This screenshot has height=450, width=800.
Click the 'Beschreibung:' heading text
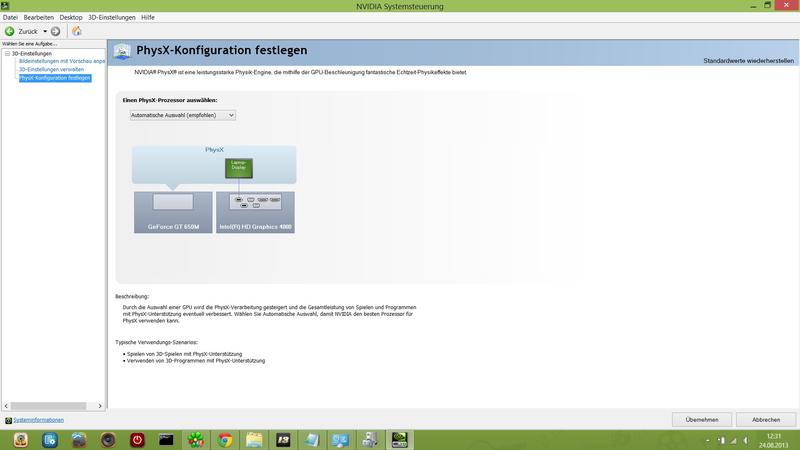pos(132,296)
